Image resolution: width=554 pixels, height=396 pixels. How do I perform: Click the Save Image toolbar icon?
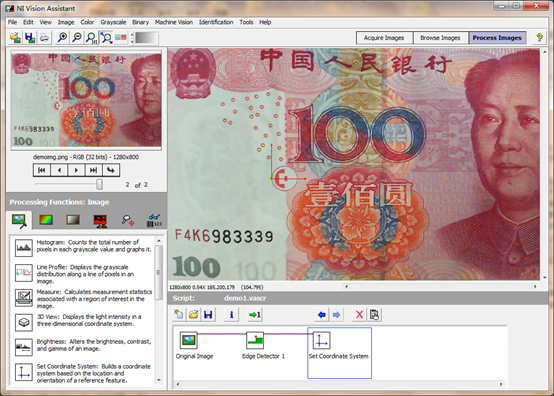(x=30, y=37)
